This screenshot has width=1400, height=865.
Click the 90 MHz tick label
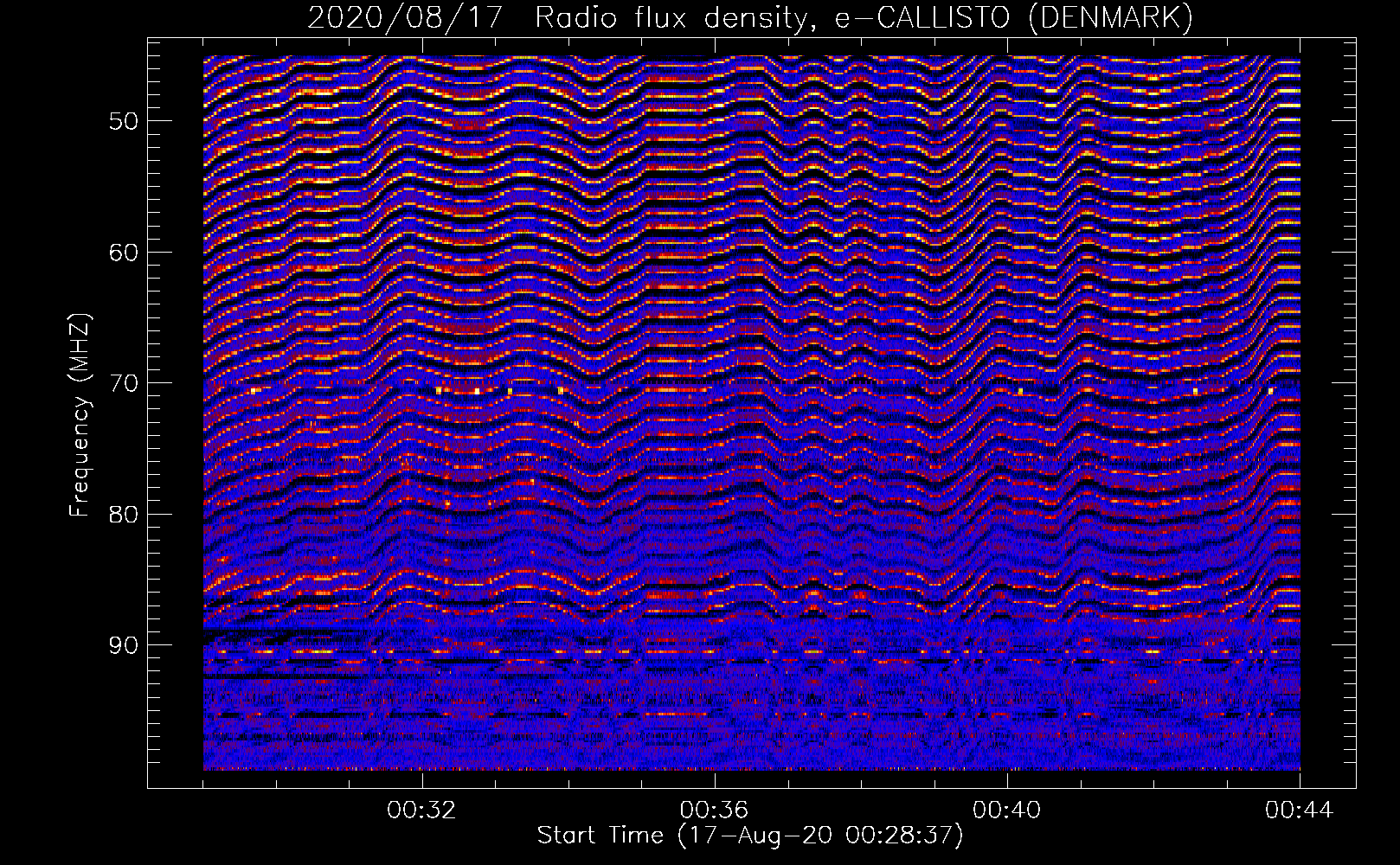point(124,645)
